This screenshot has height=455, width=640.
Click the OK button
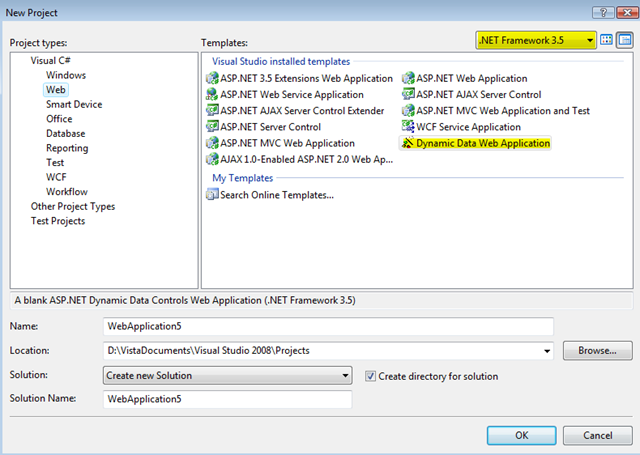point(521,435)
